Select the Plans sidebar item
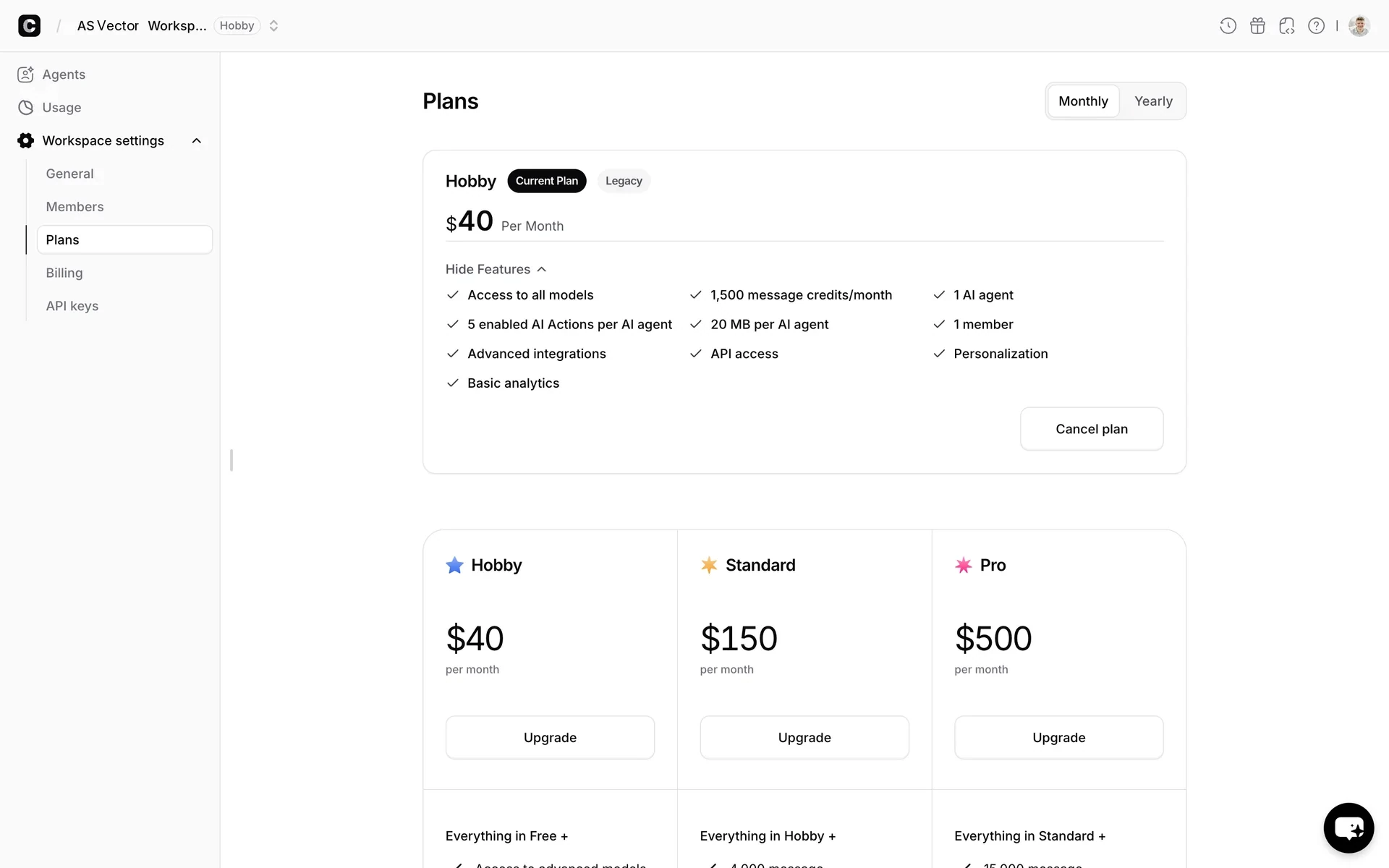The image size is (1389, 868). 124,239
